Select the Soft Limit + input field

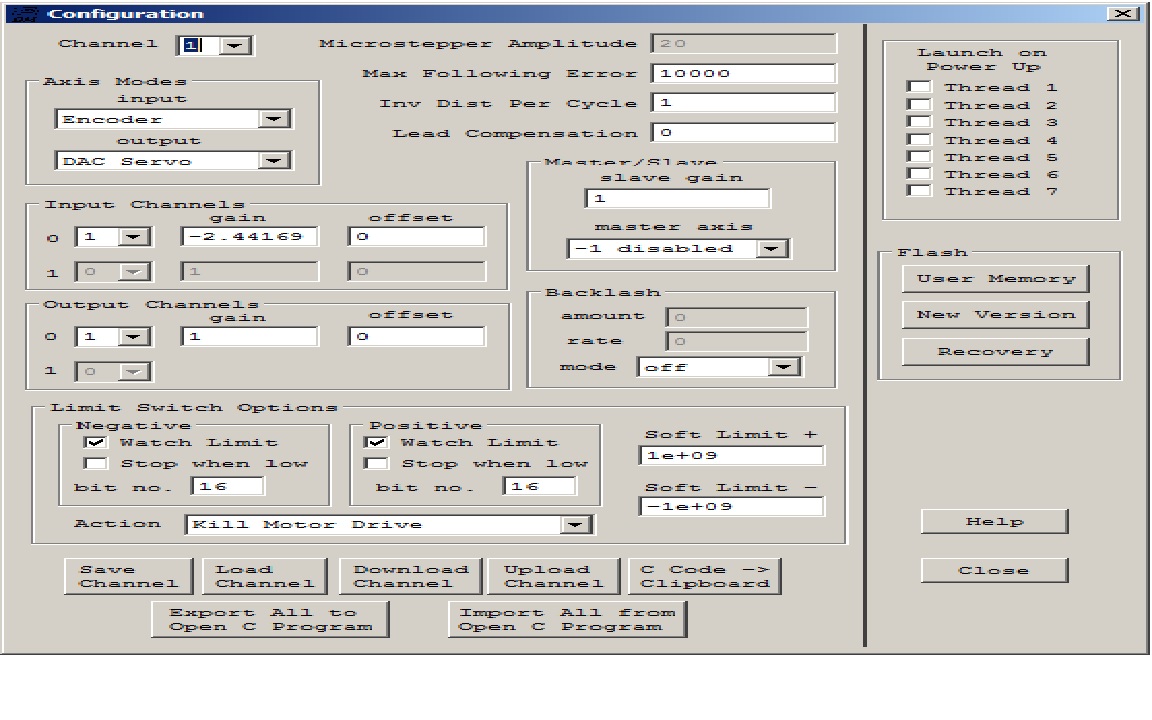[x=731, y=456]
